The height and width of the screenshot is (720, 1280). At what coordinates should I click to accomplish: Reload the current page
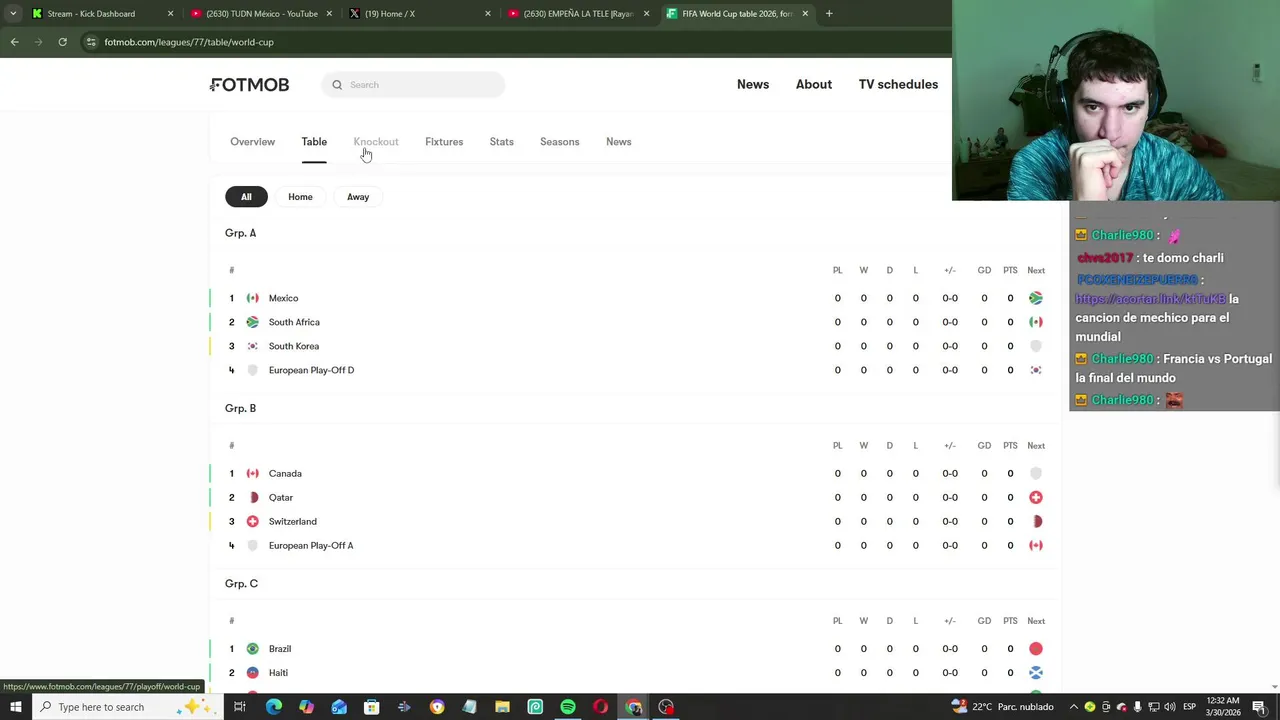tap(62, 42)
